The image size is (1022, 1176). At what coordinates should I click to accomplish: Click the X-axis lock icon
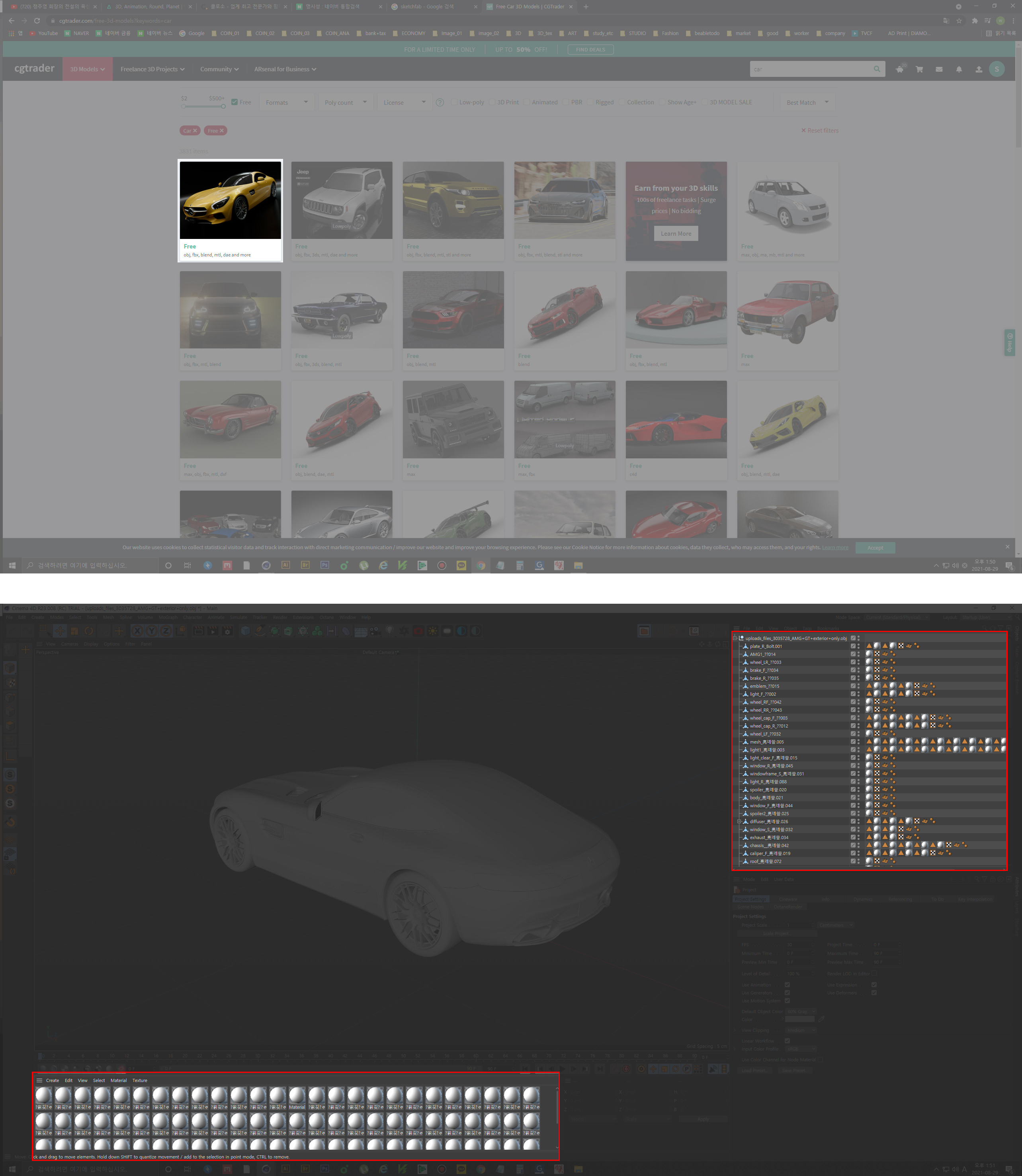point(137,631)
